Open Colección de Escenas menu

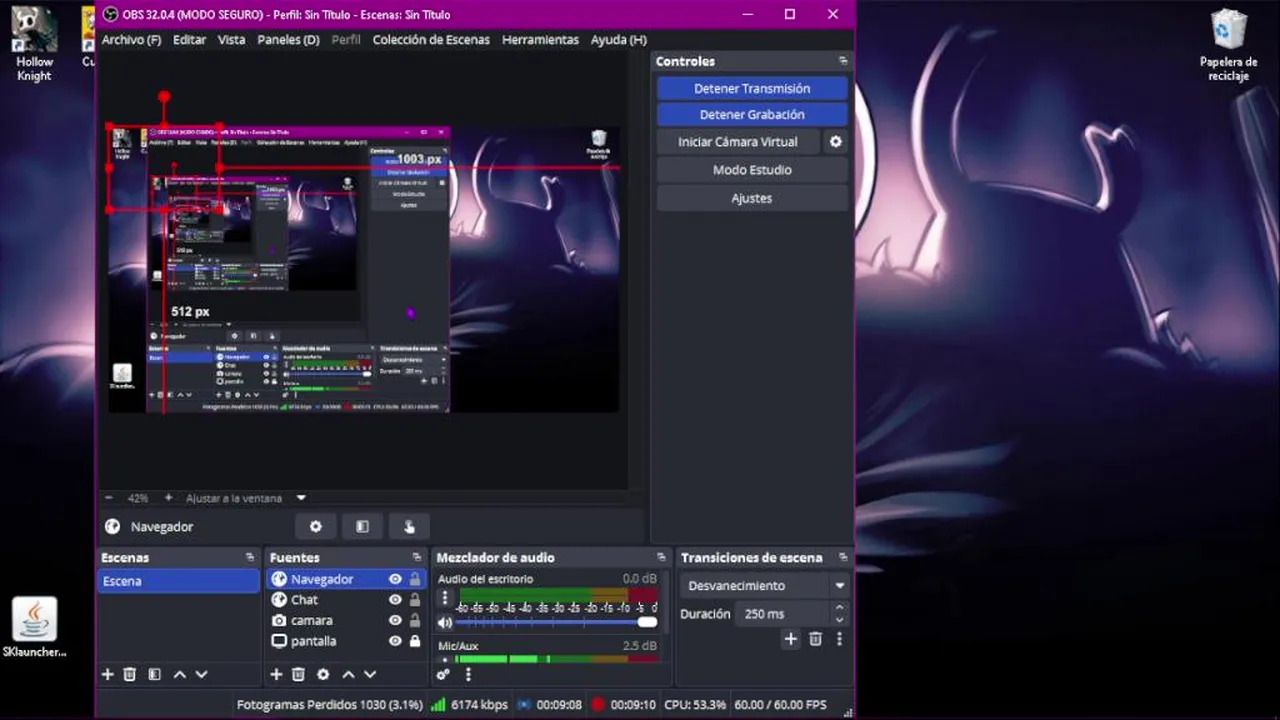click(431, 40)
